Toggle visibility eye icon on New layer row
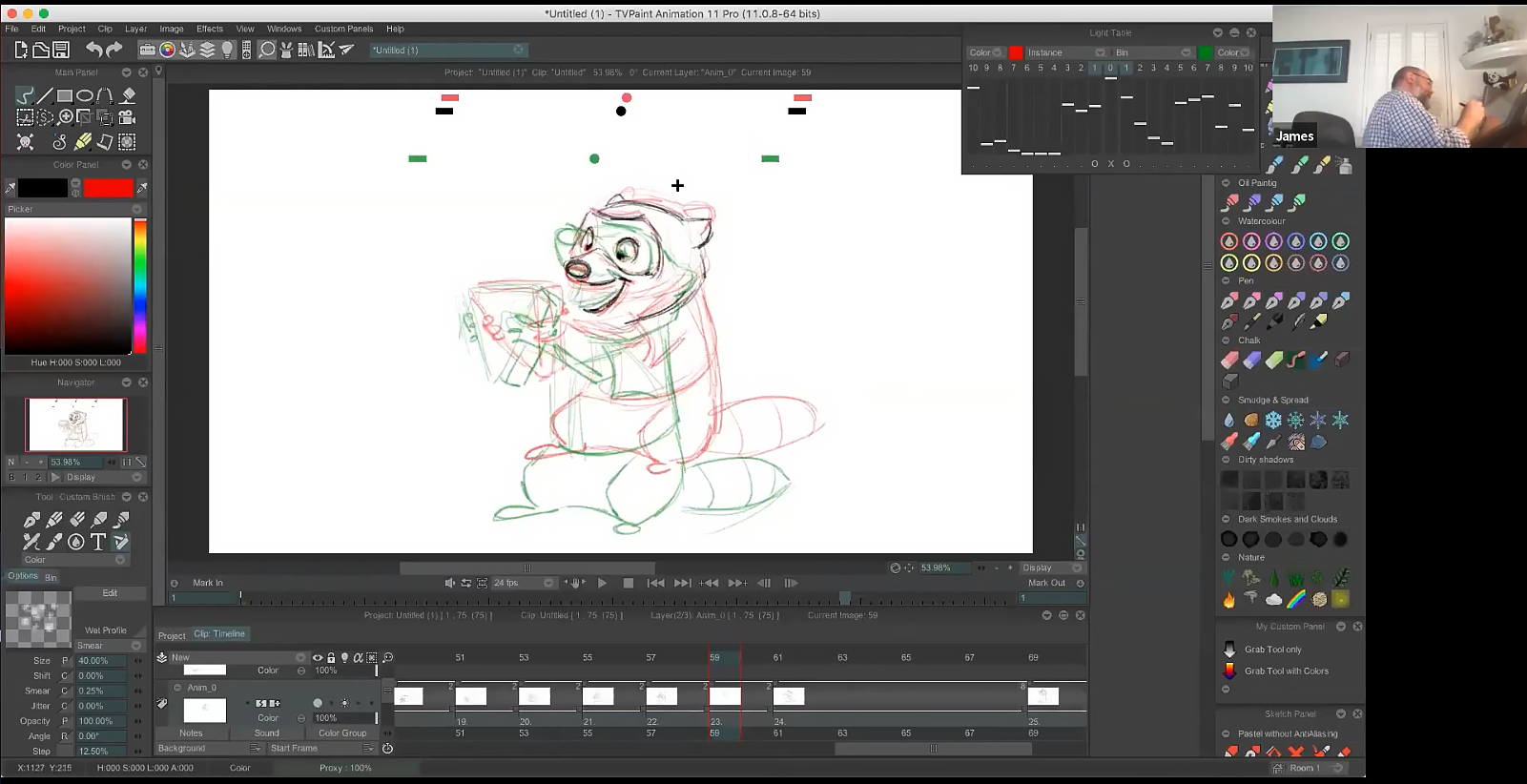Viewport: 1527px width, 784px height. (x=318, y=657)
